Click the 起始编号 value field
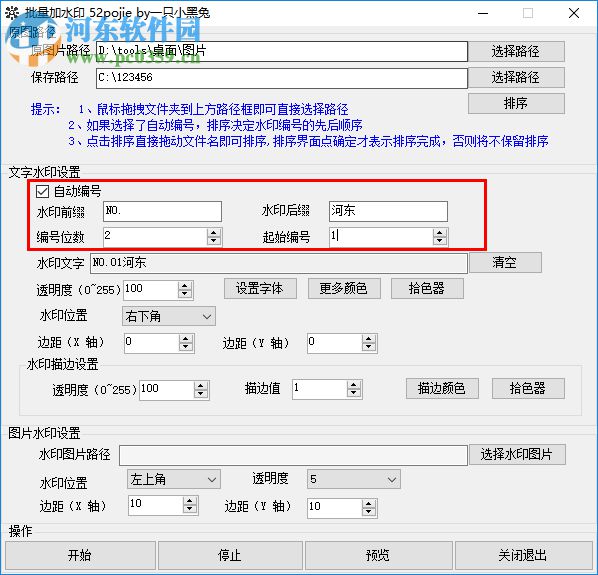This screenshot has width=598, height=575. 381,237
